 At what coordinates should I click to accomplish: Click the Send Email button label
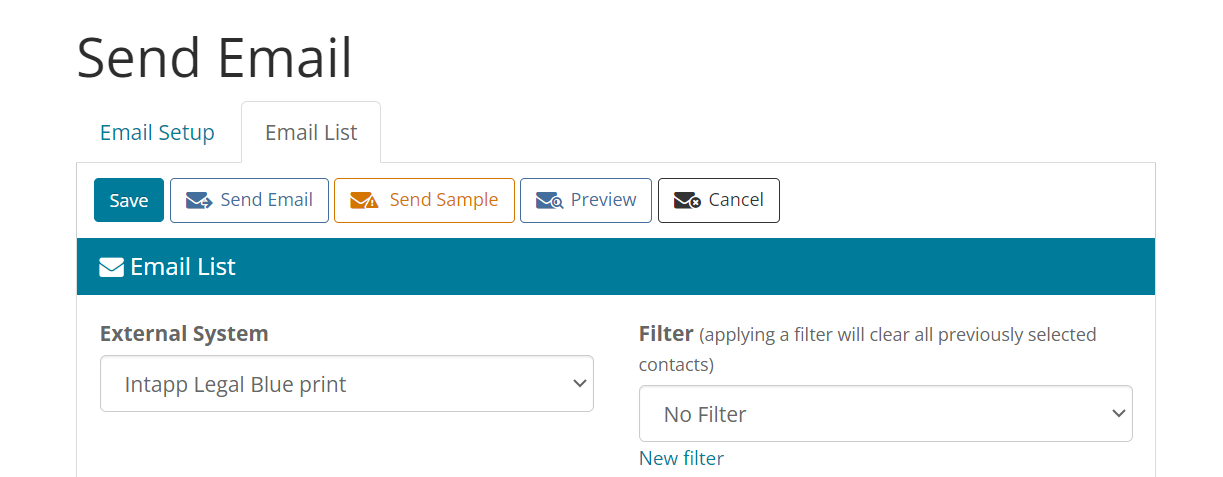click(267, 200)
